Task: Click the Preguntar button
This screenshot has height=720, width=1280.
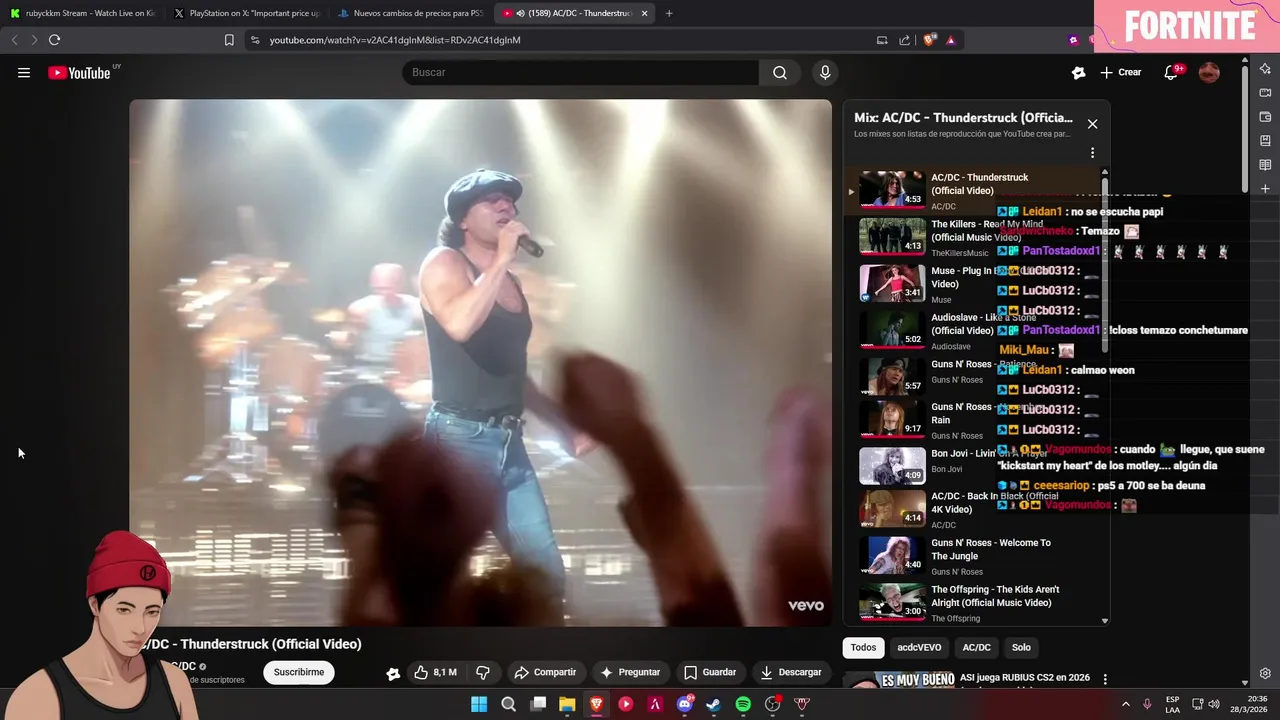Action: [x=630, y=672]
